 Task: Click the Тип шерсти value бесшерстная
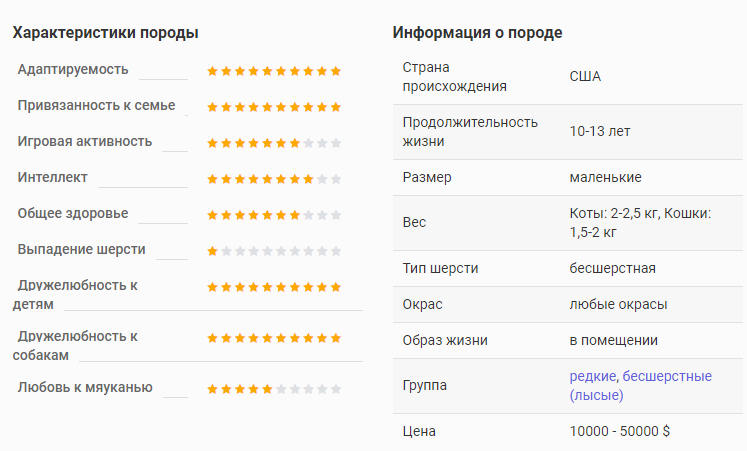[x=613, y=268]
